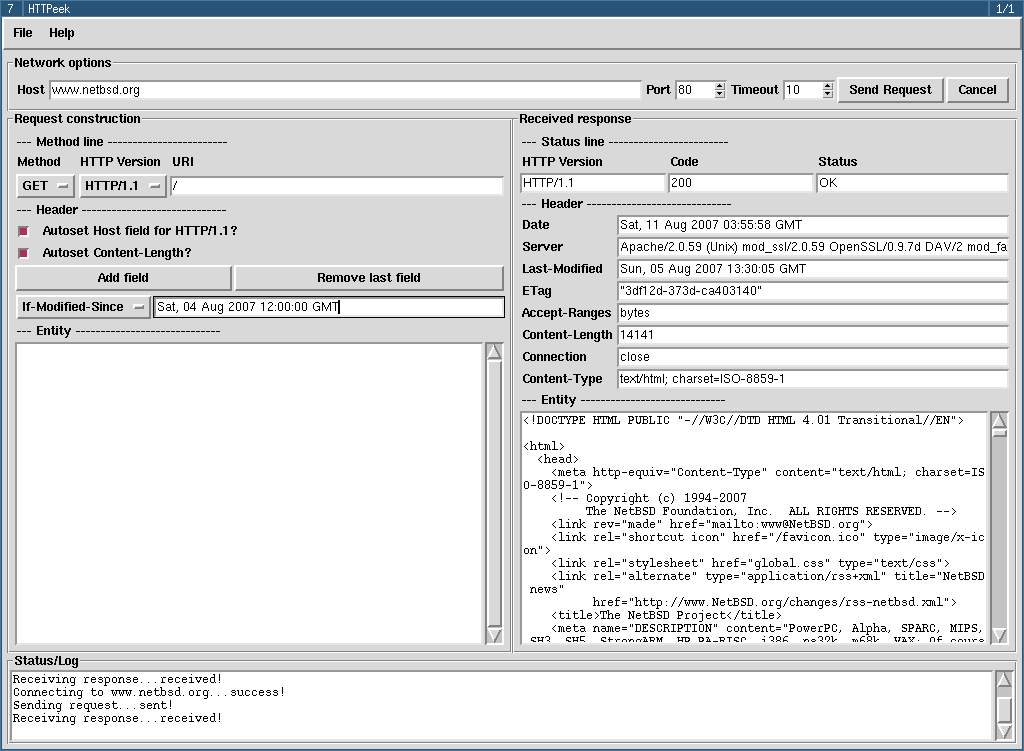Click the title line in response entity
The height and width of the screenshot is (751, 1024).
pyautogui.click(x=666, y=615)
